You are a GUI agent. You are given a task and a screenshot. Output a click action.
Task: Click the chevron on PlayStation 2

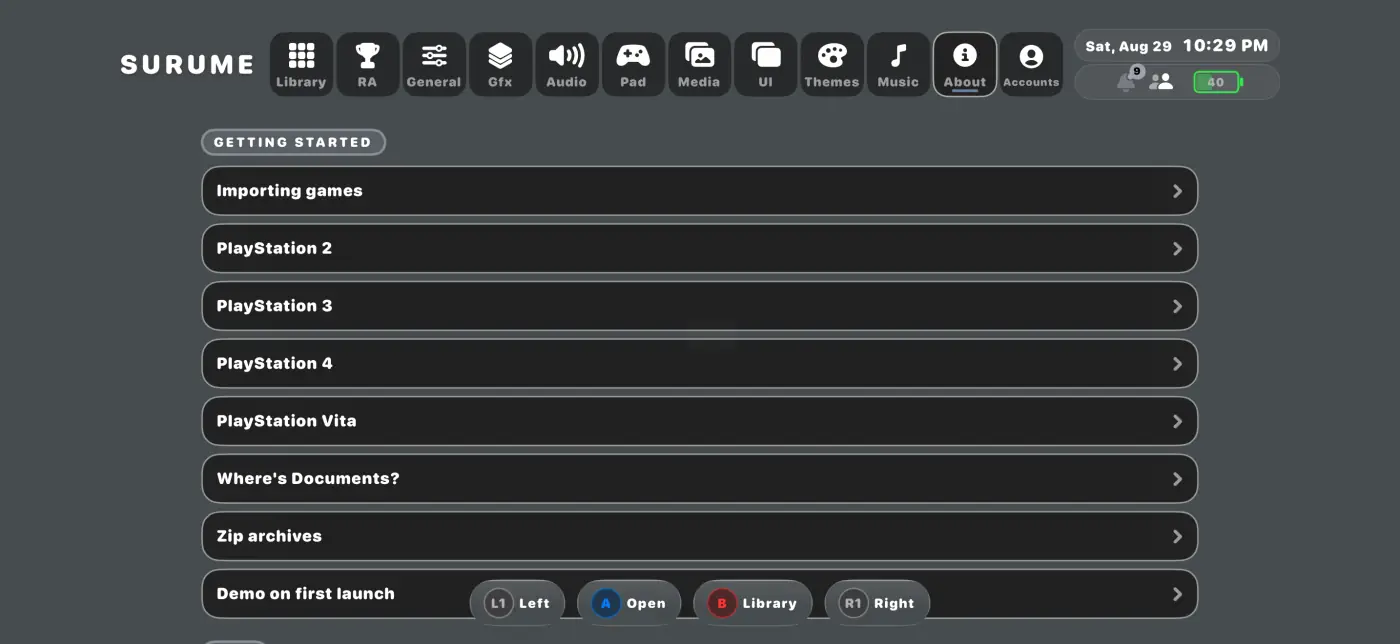pos(1177,249)
